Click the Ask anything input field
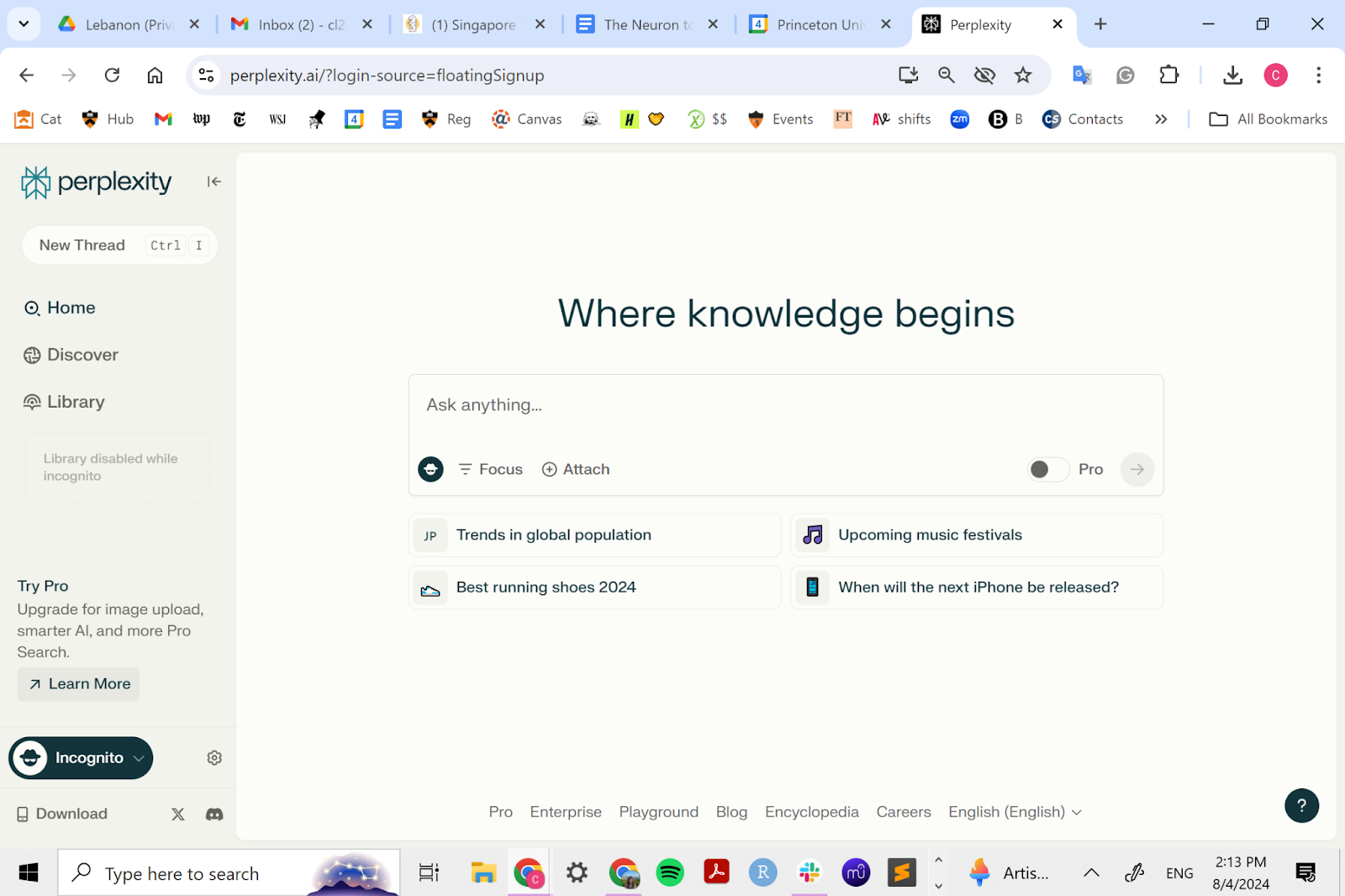The height and width of the screenshot is (896, 1345). click(x=786, y=405)
